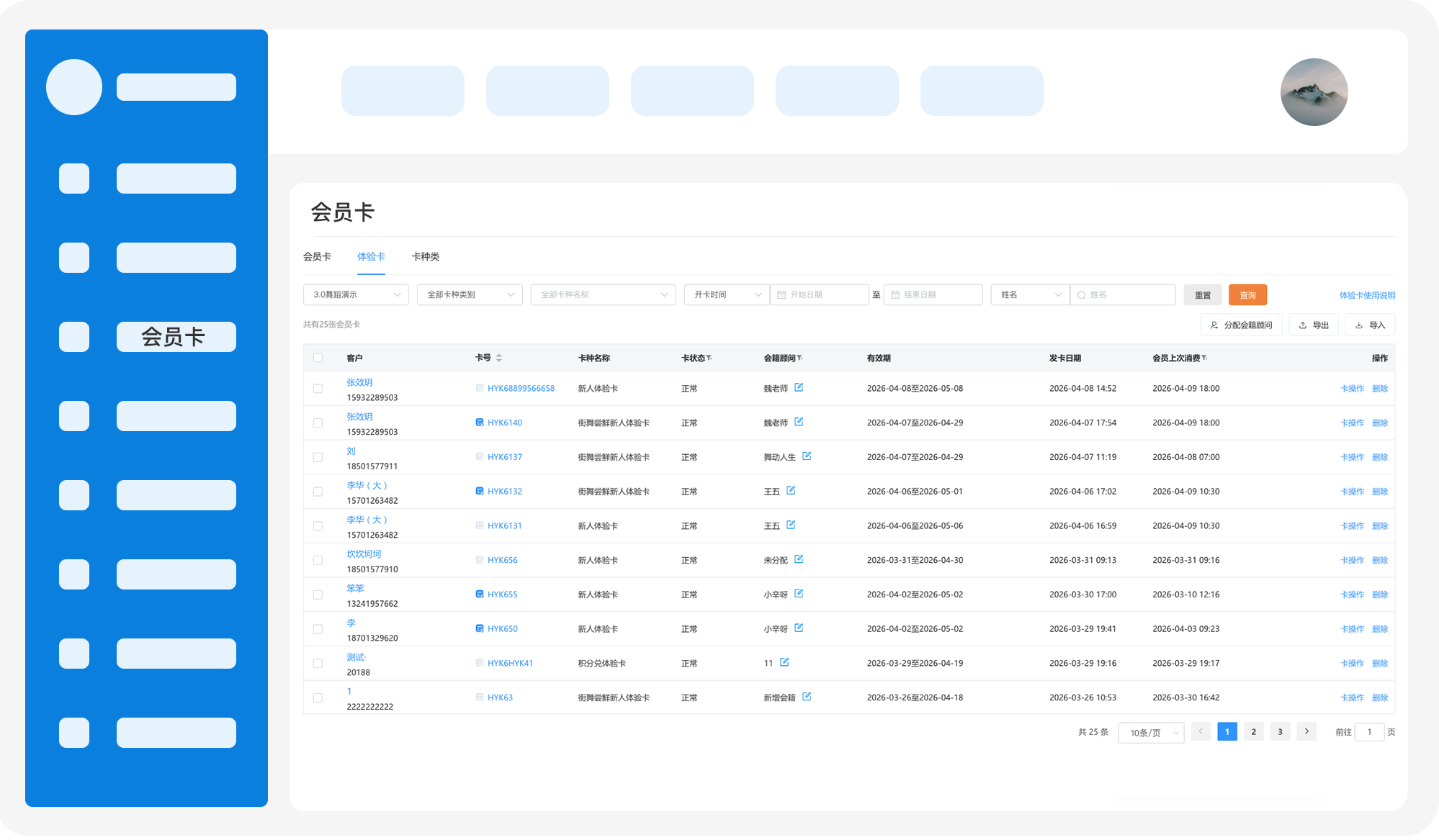Click the card icon beside HYK6137
The image size is (1439, 840).
pos(480,457)
